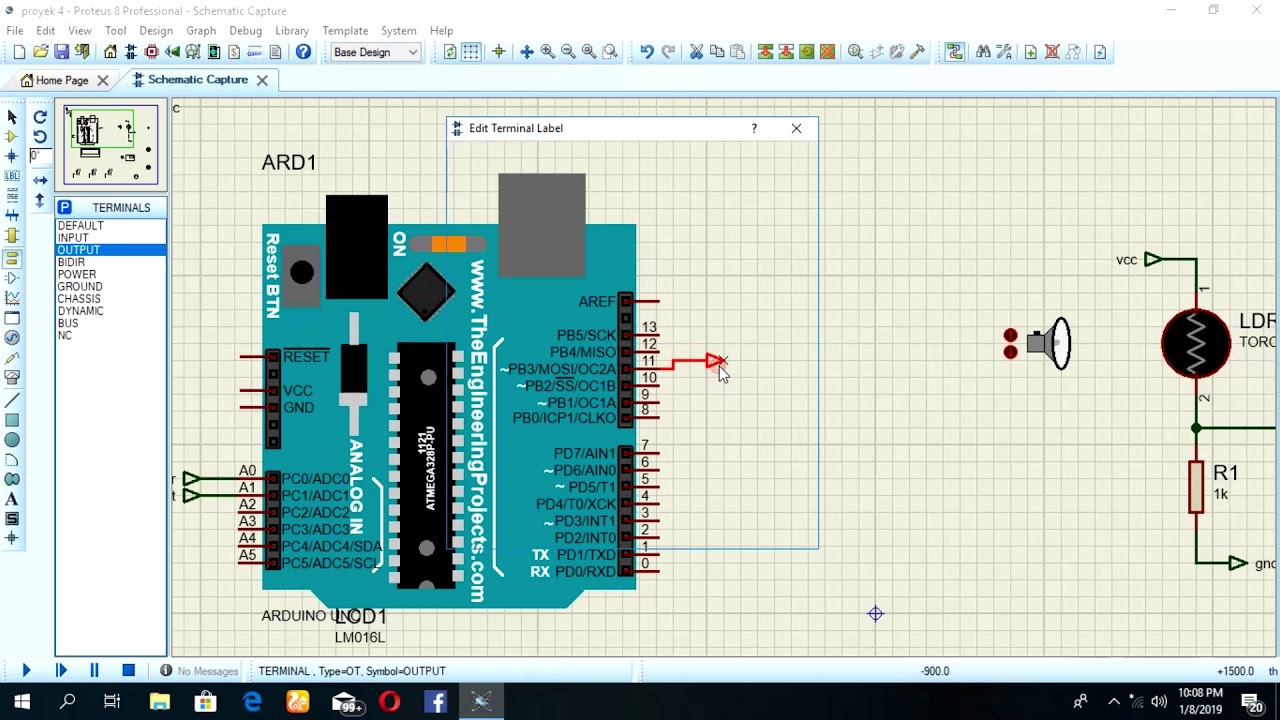Open the File menu
This screenshot has width=1280, height=720.
point(15,30)
